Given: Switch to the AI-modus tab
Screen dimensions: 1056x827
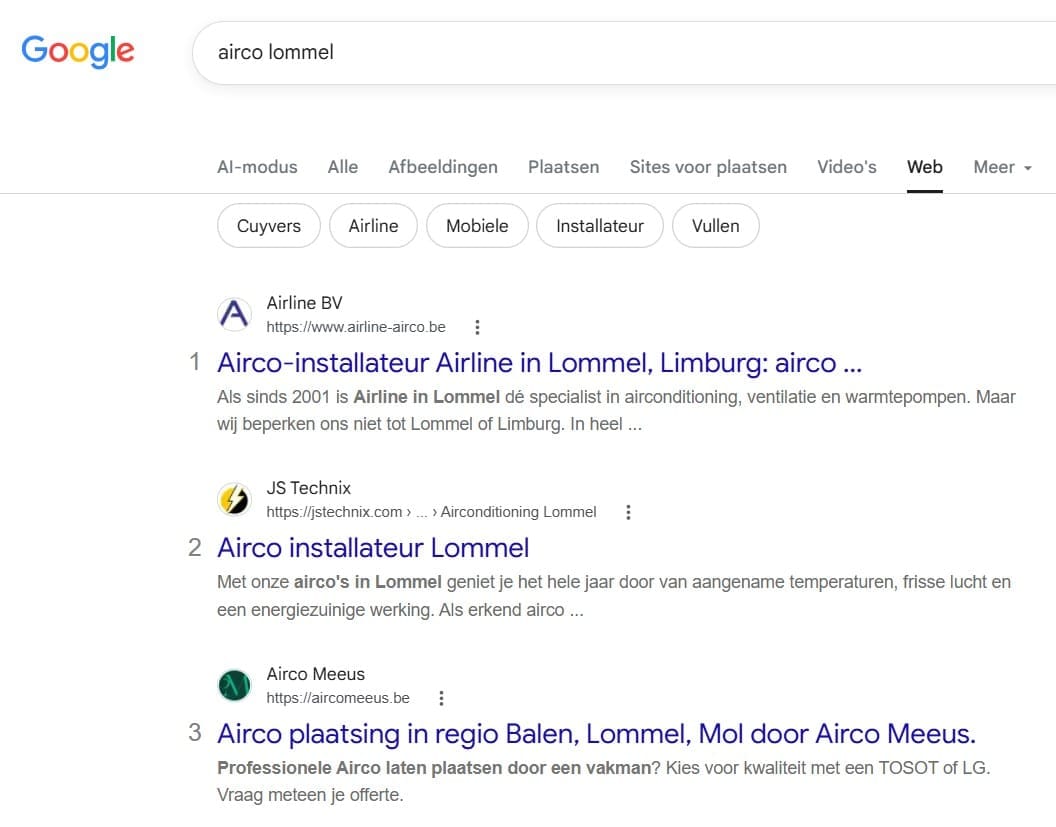Looking at the screenshot, I should 257,167.
